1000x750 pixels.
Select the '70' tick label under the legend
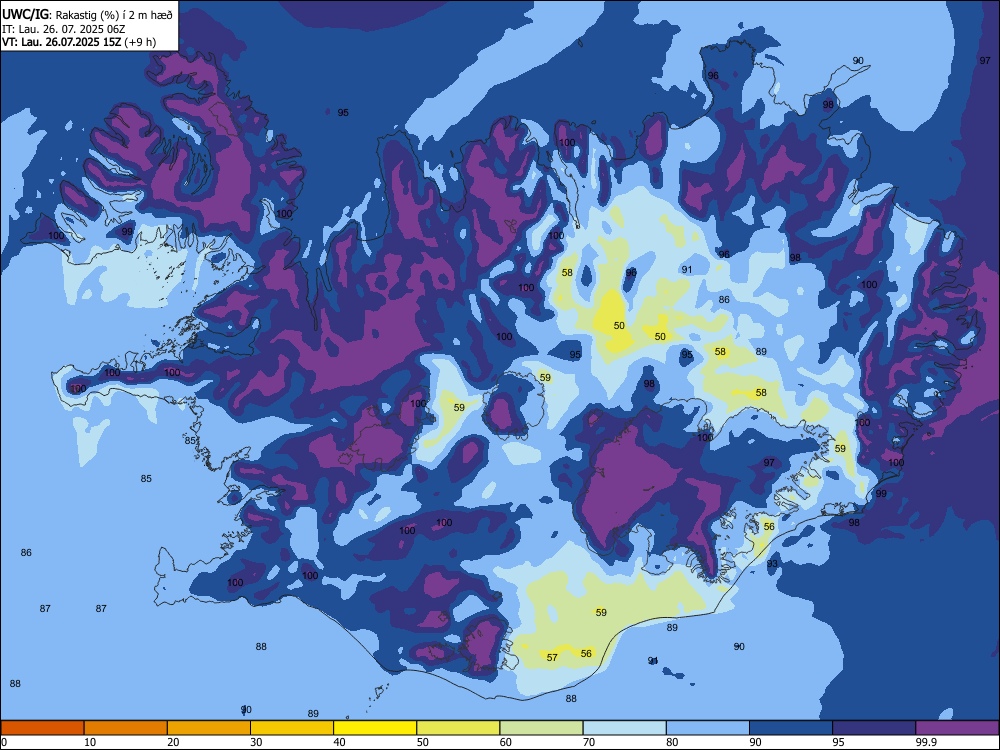pos(589,742)
